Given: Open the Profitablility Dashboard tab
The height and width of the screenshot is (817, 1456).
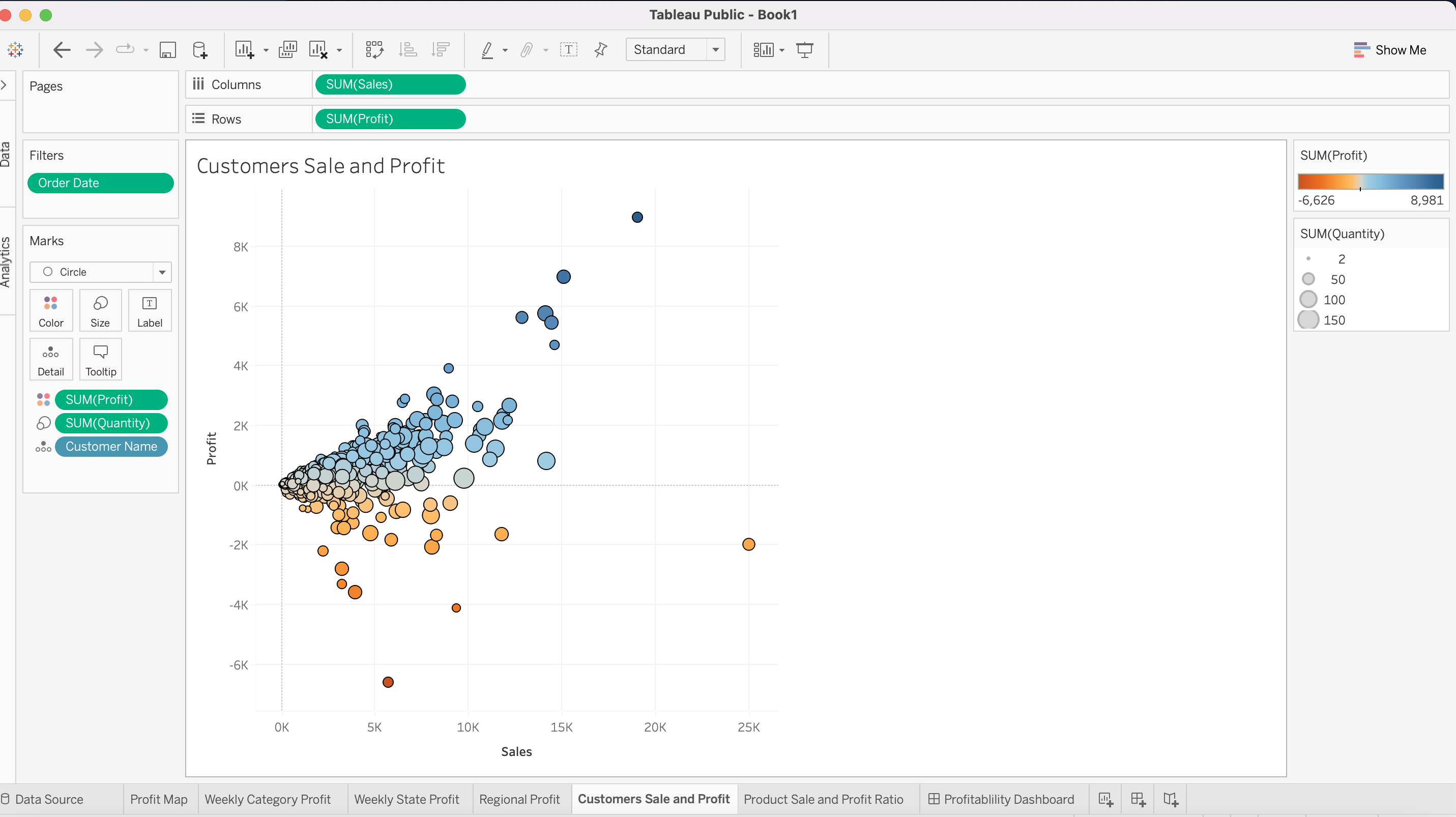Looking at the screenshot, I should (x=1001, y=799).
